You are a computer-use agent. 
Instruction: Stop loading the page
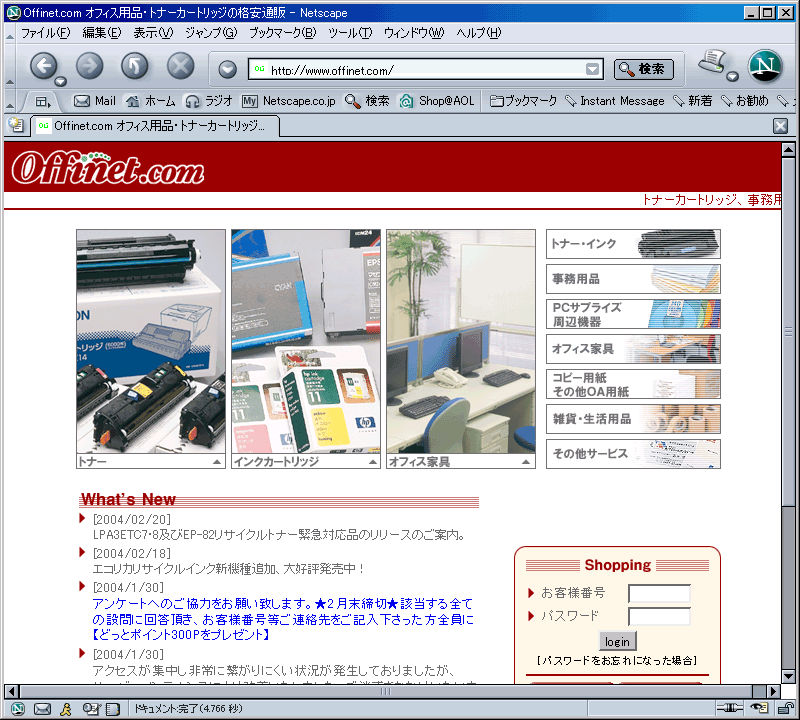click(181, 65)
